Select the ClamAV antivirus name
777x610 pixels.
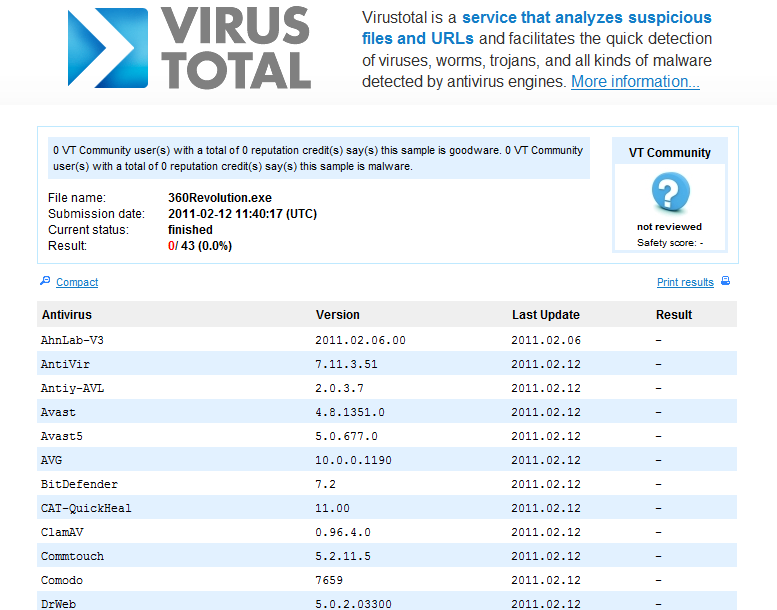click(x=62, y=532)
